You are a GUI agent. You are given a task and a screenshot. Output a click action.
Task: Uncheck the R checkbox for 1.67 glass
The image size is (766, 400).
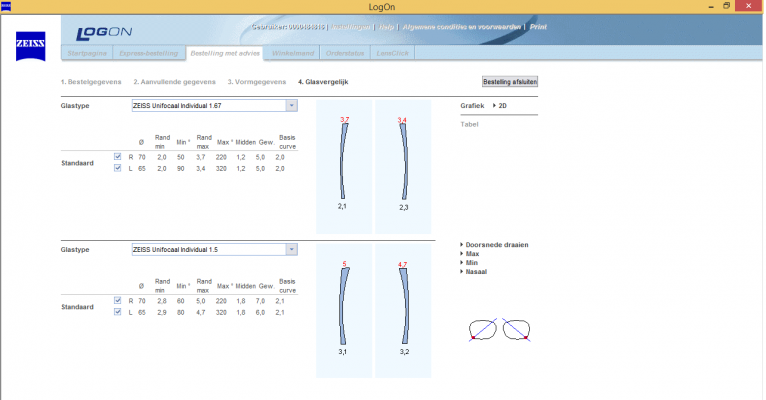click(x=117, y=157)
